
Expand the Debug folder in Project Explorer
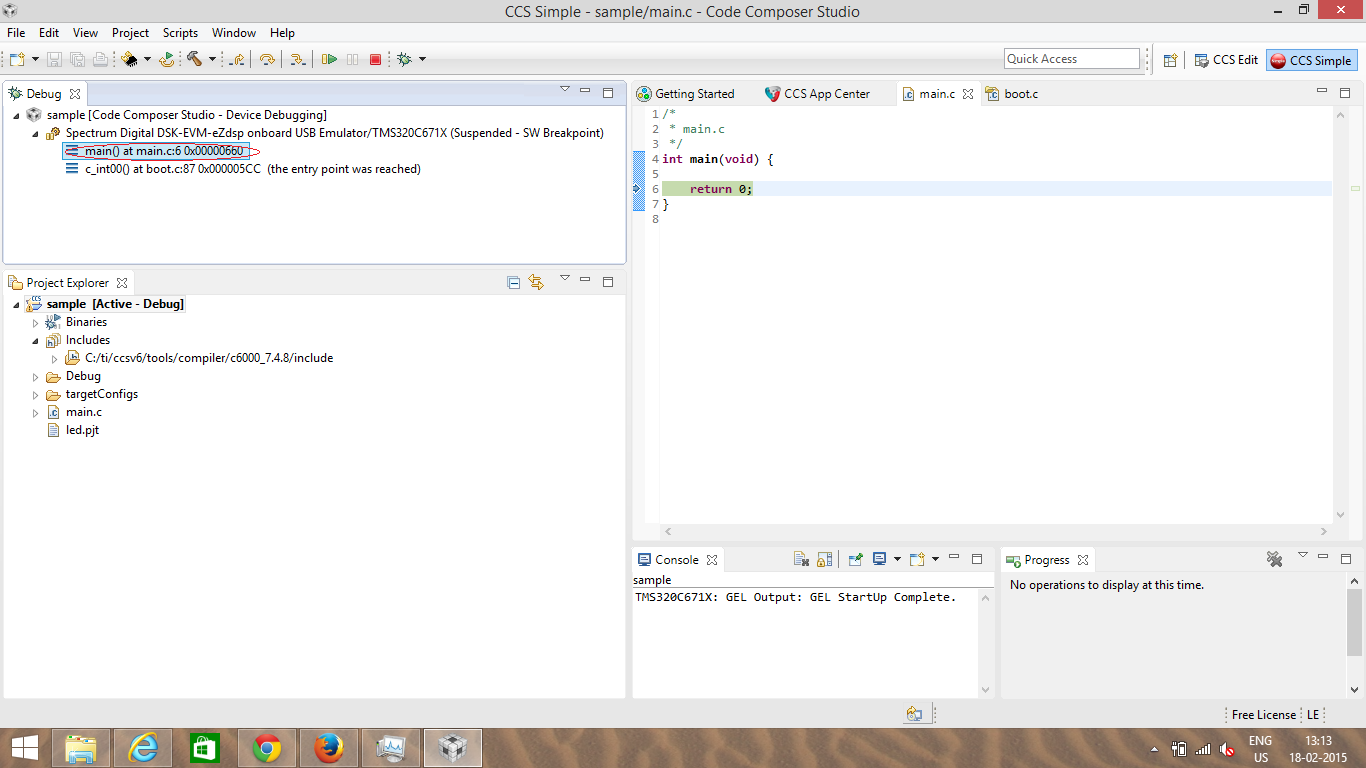click(36, 376)
